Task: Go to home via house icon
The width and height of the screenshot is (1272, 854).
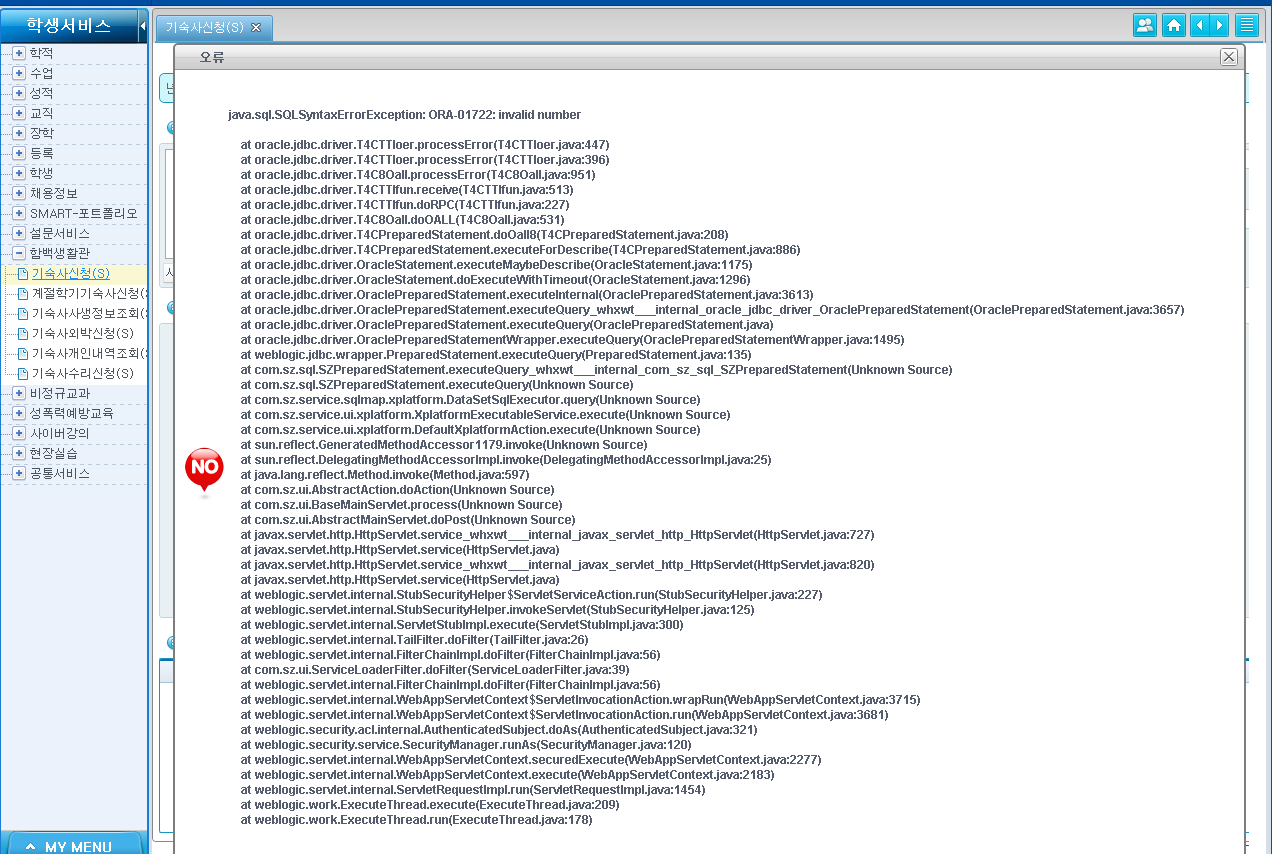Action: tap(1175, 25)
